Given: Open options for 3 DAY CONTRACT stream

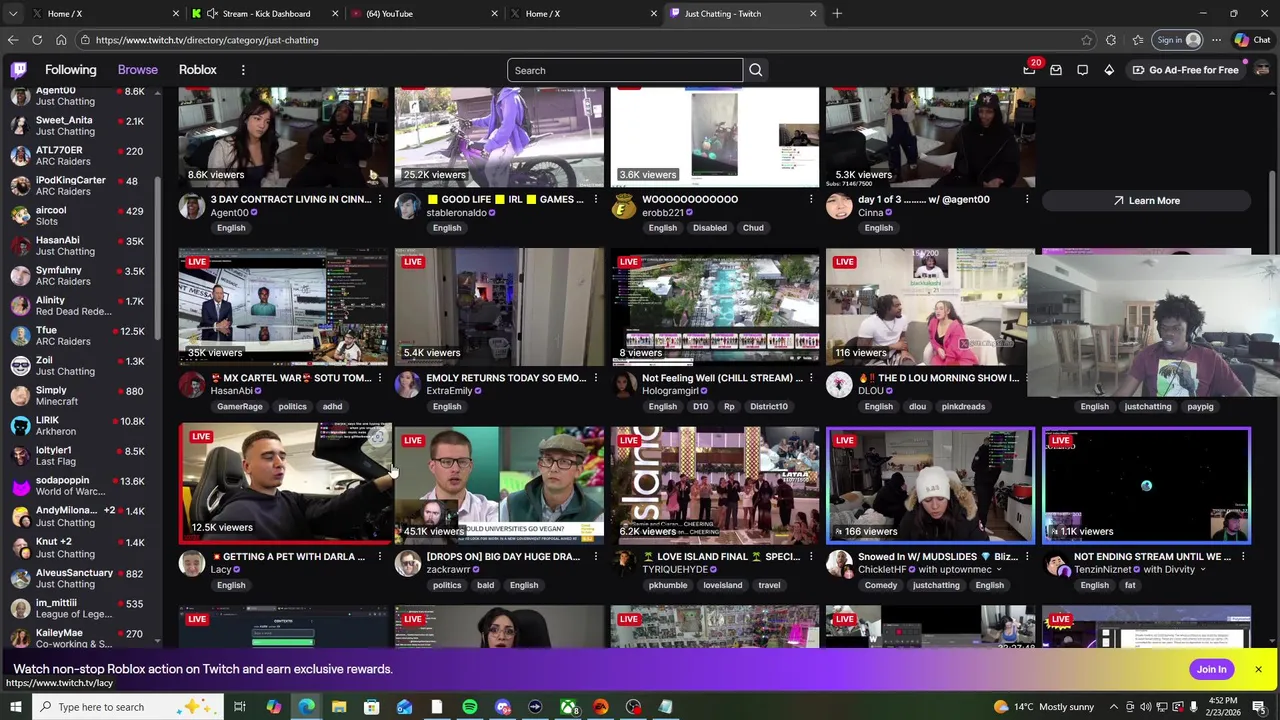Looking at the screenshot, I should tap(380, 199).
